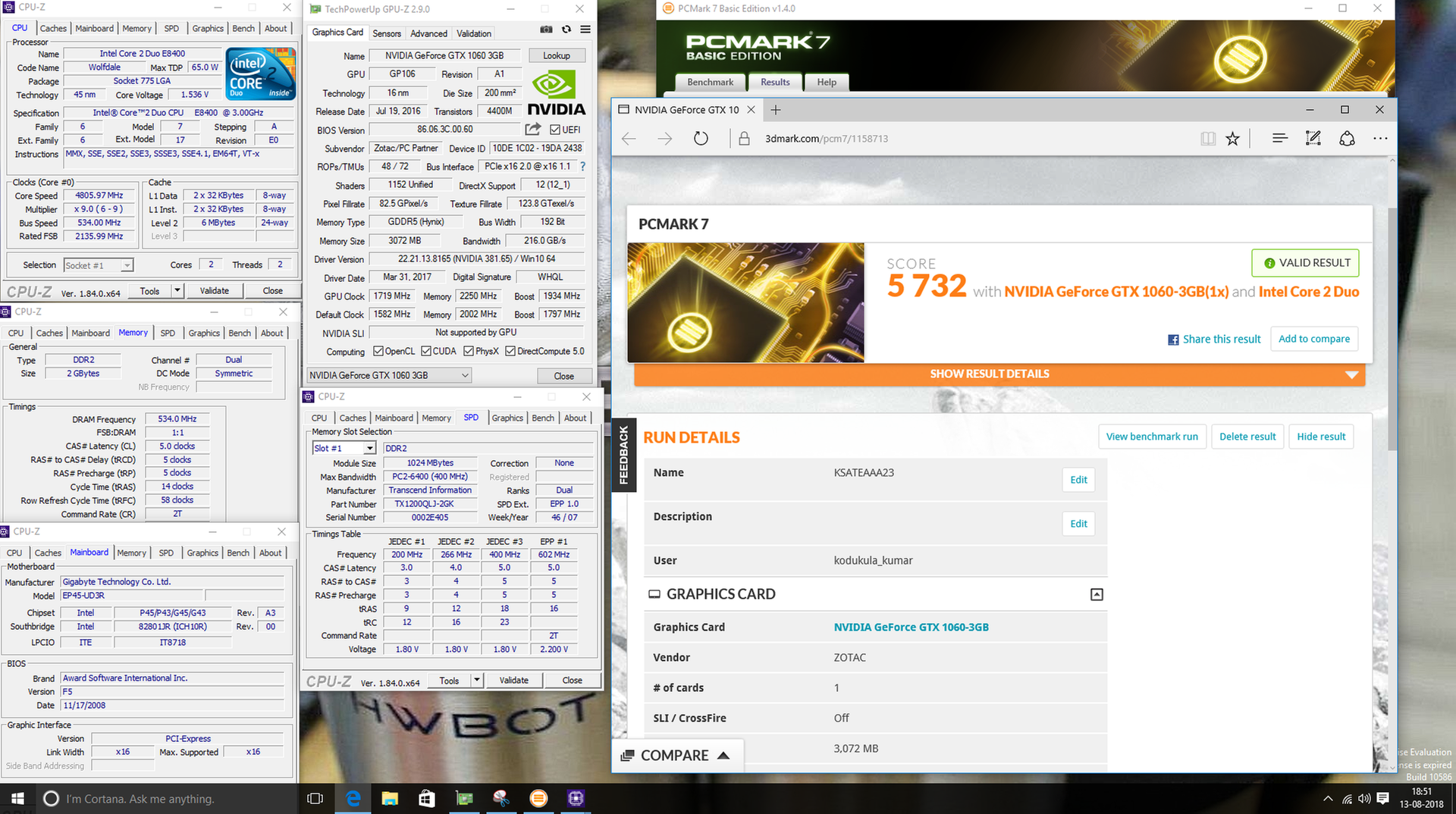Edit the result Description field
This screenshot has width=1456, height=814.
1078,524
